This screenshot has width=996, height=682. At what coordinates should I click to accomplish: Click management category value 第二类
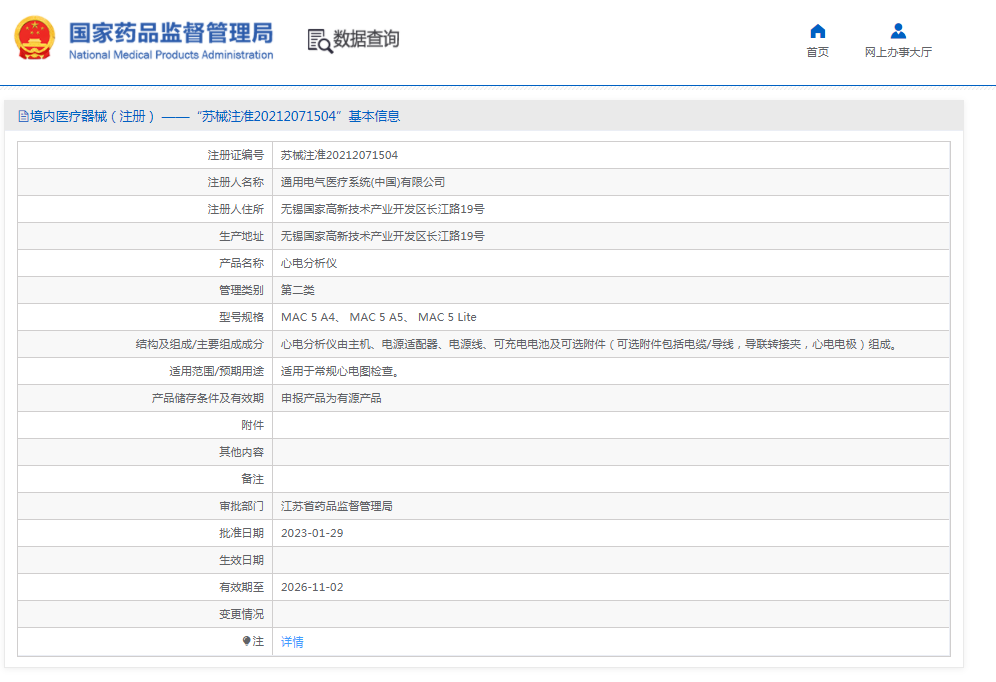[x=298, y=290]
